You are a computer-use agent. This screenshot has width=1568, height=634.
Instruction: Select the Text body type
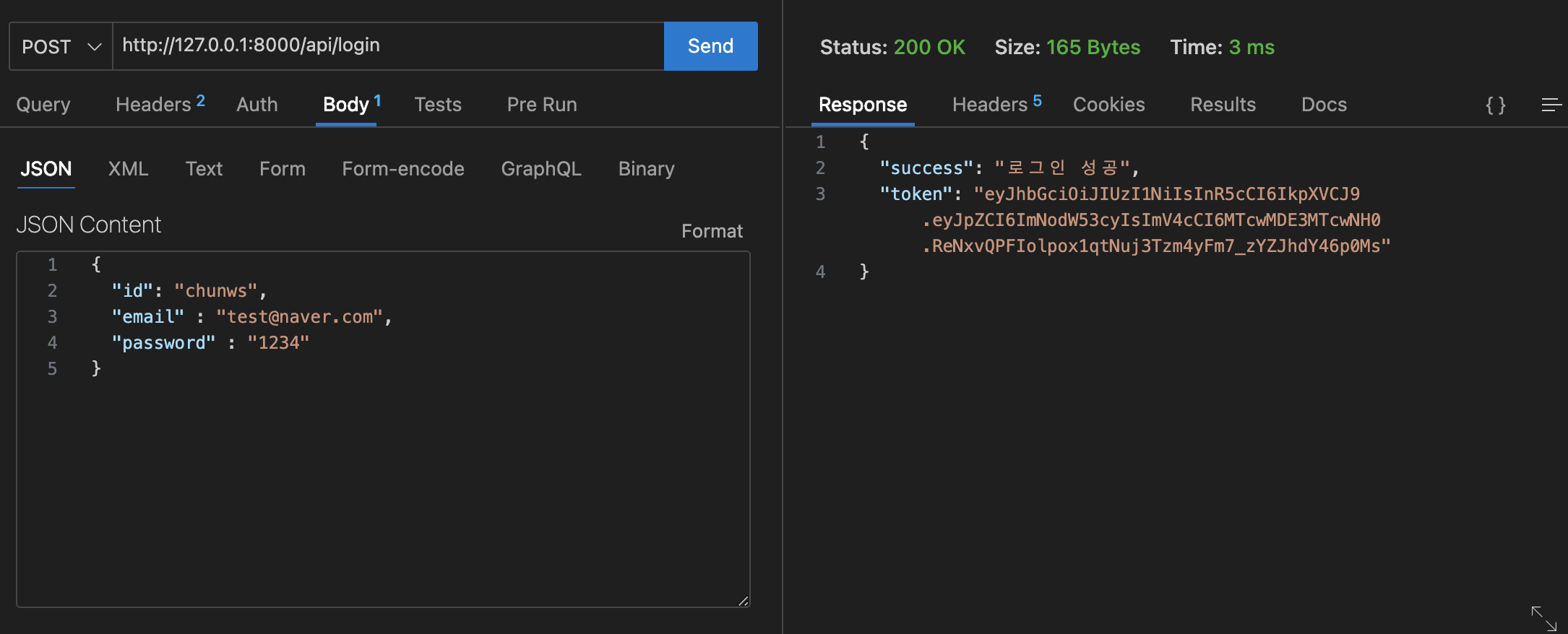click(204, 169)
